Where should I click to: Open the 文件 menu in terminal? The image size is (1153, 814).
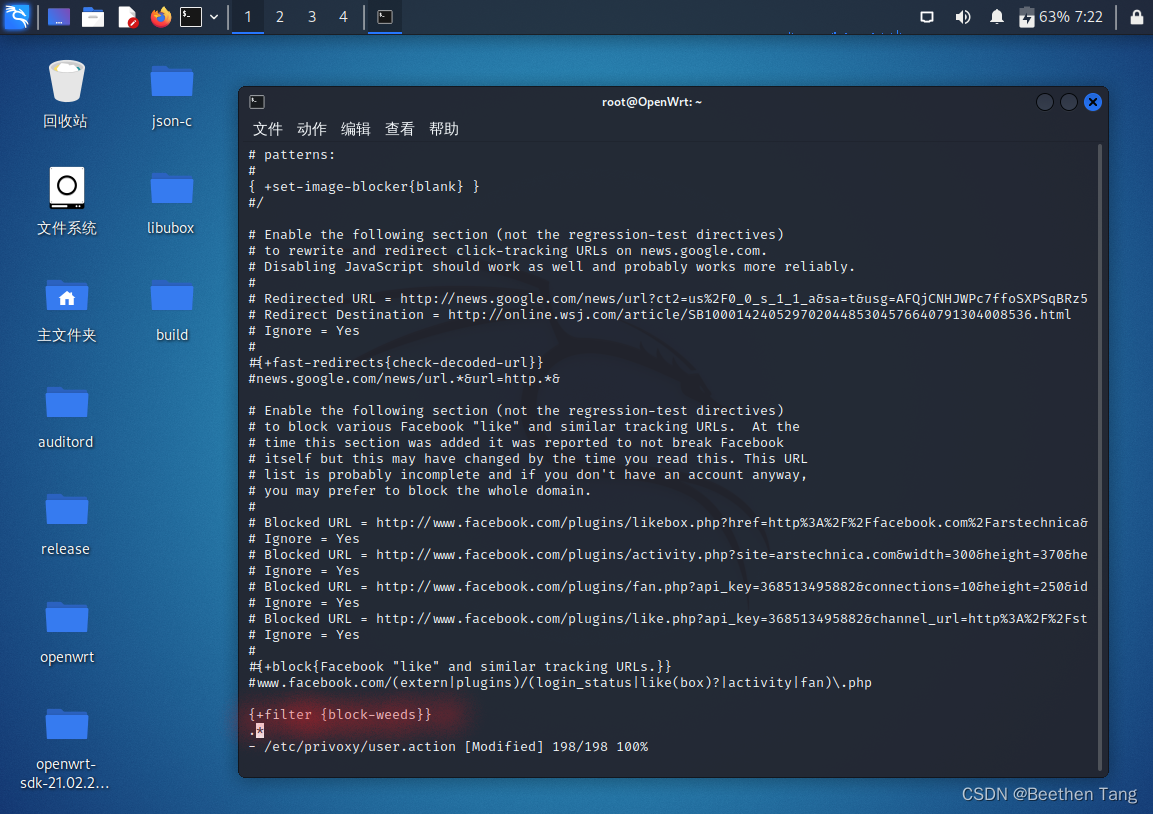tap(268, 129)
